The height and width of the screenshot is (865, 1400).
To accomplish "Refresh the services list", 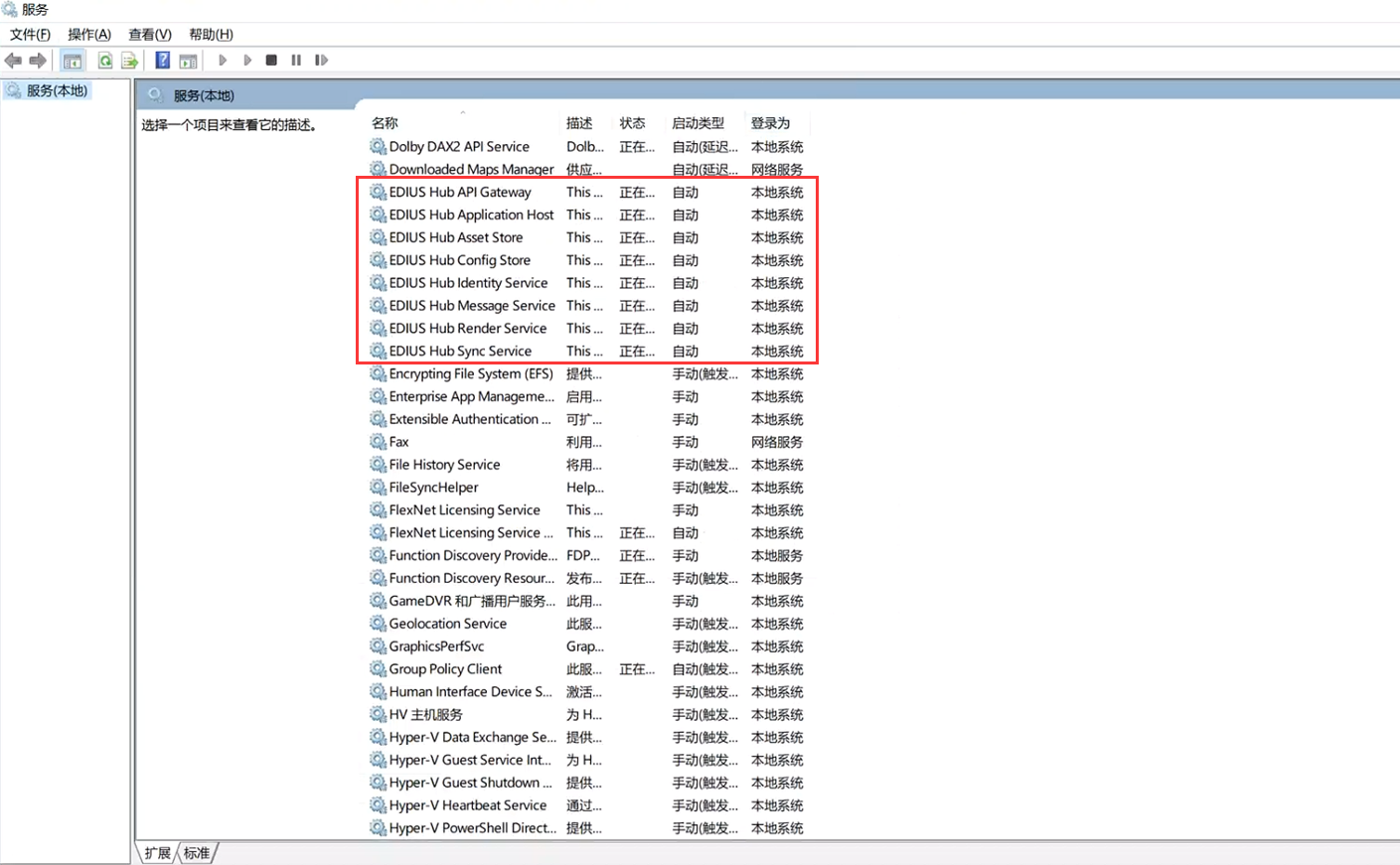I will (x=104, y=61).
